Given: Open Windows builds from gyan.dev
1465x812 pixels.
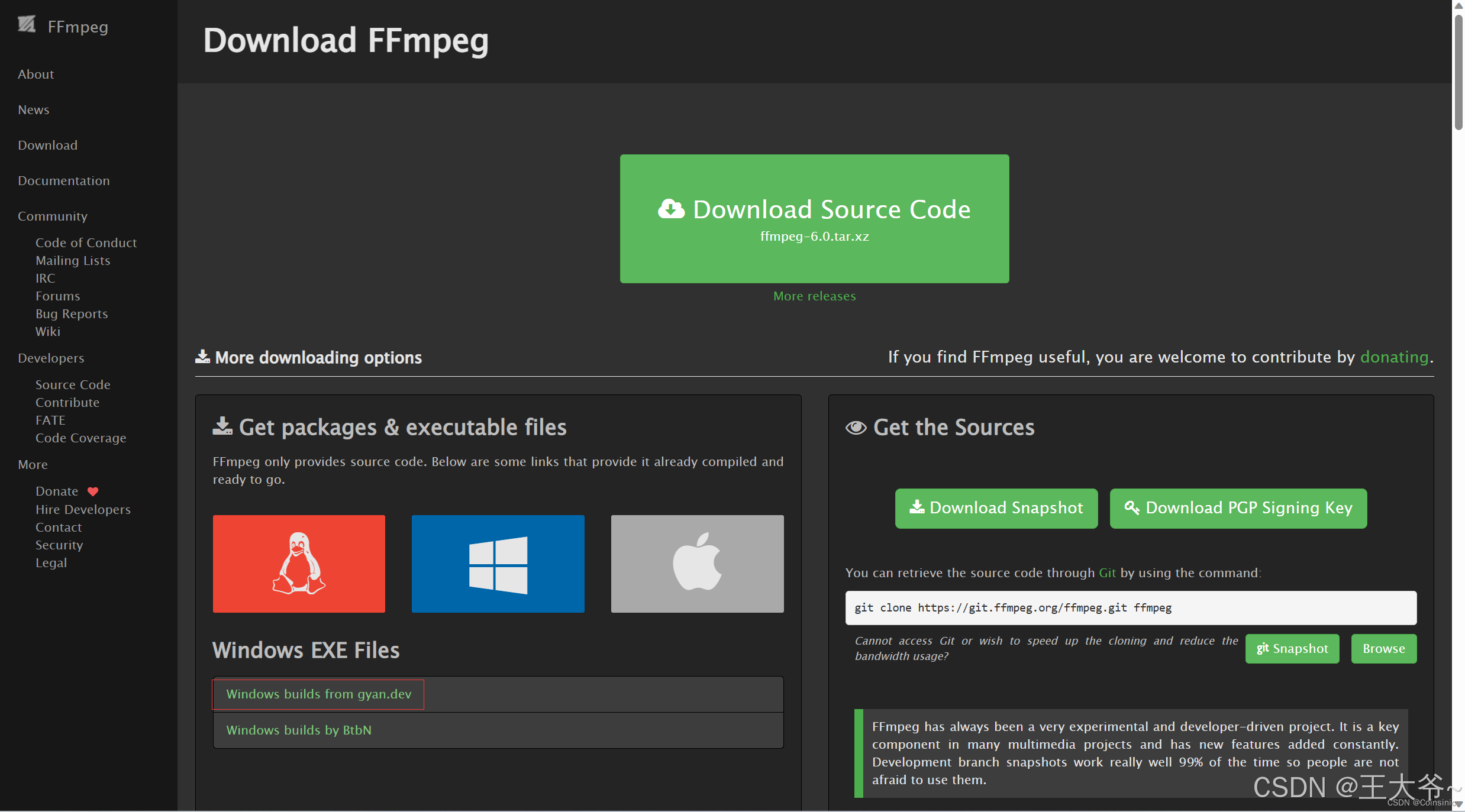Looking at the screenshot, I should [x=318, y=694].
